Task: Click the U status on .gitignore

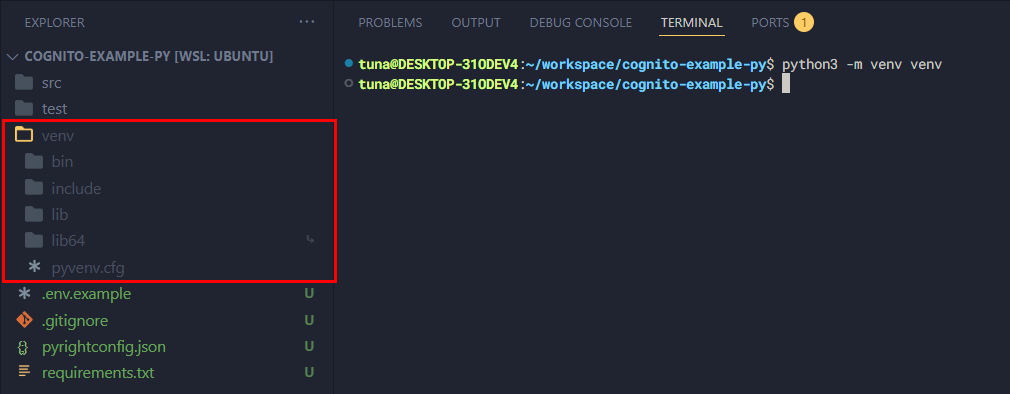Action: coord(309,321)
